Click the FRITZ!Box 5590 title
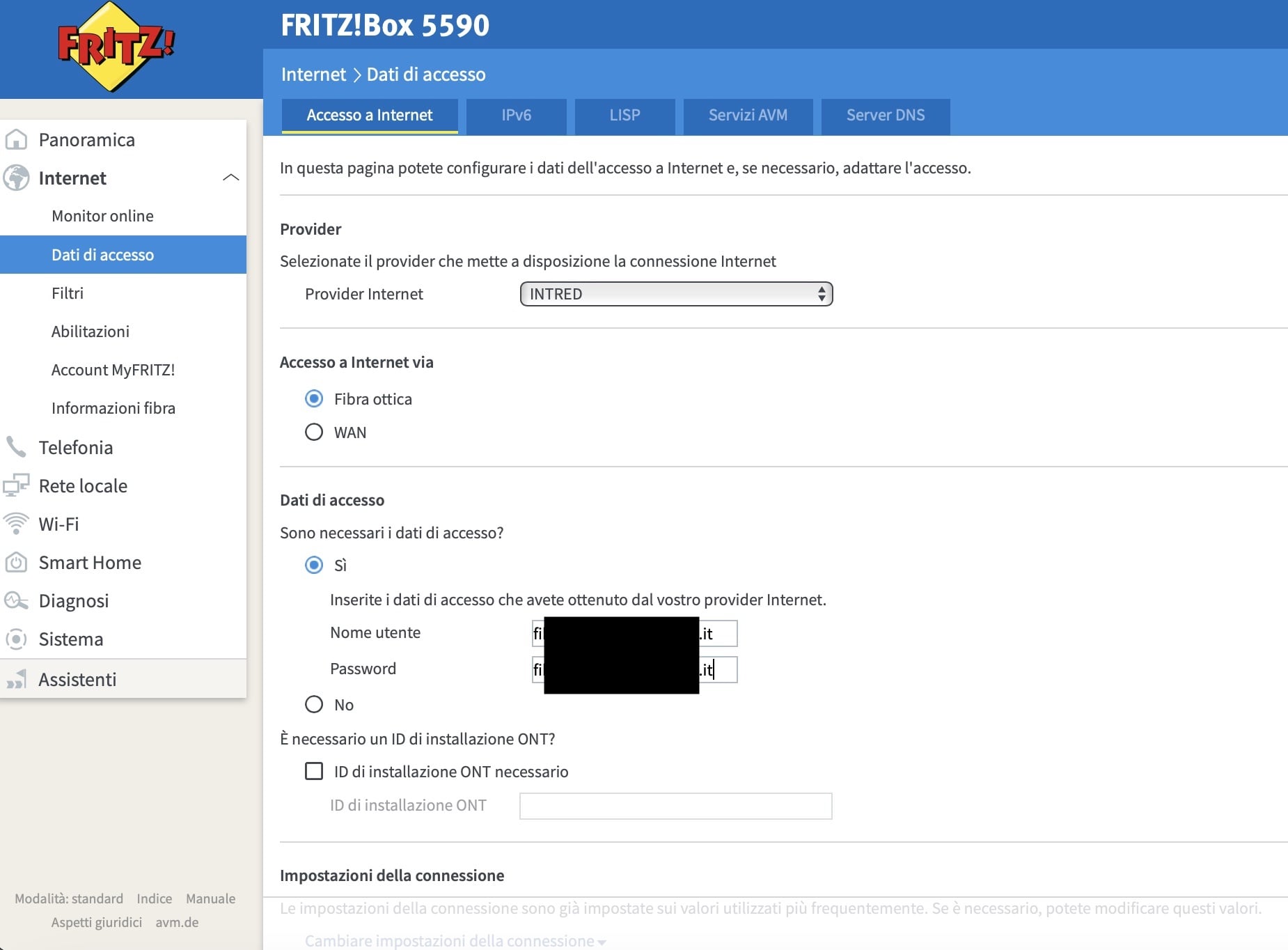 (385, 25)
